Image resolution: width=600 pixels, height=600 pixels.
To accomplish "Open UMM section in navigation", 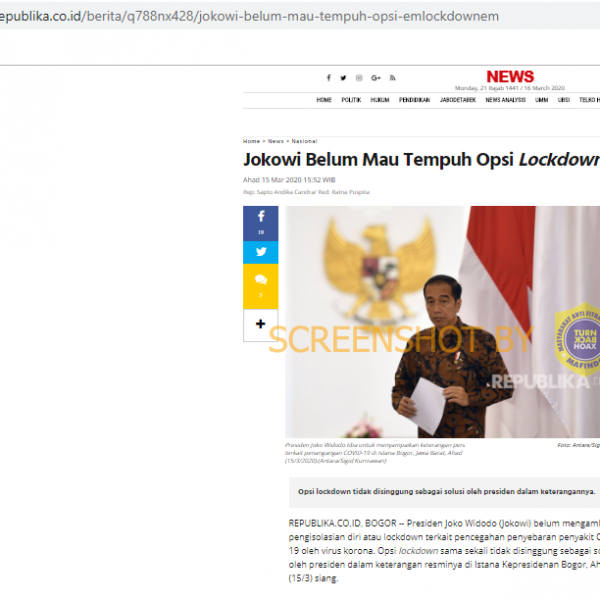I will [541, 100].
